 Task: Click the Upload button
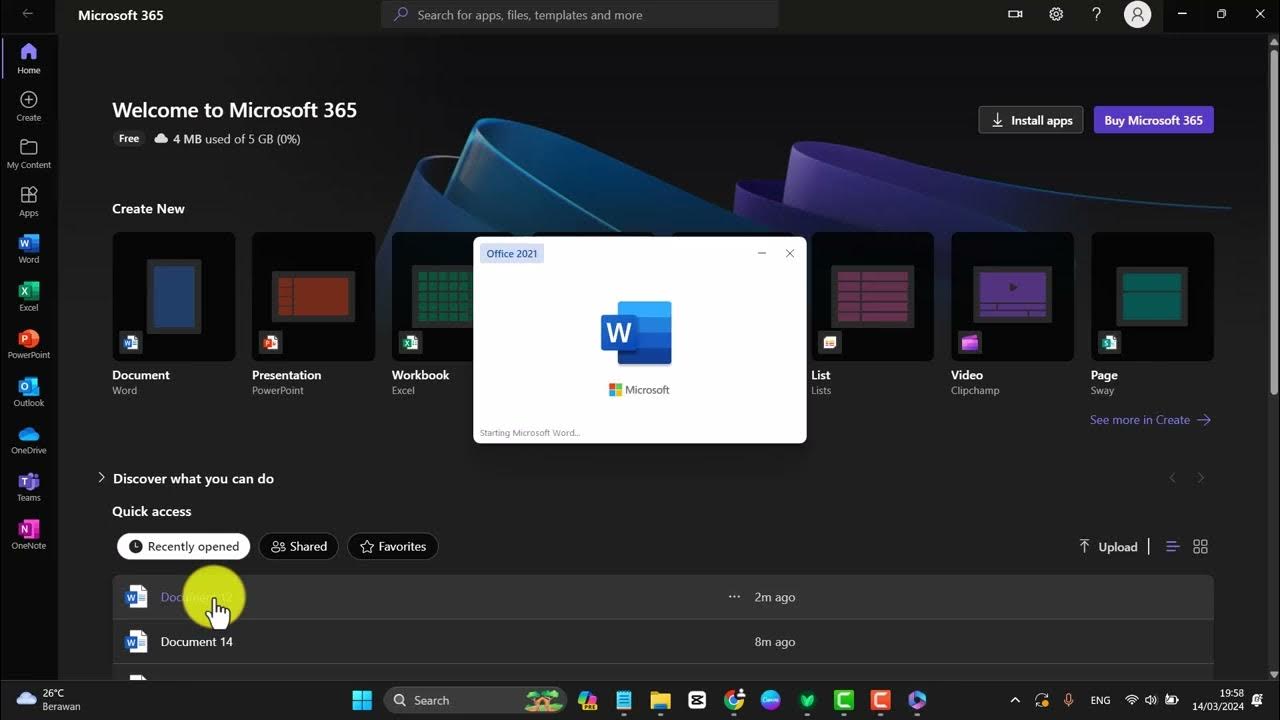(1108, 546)
